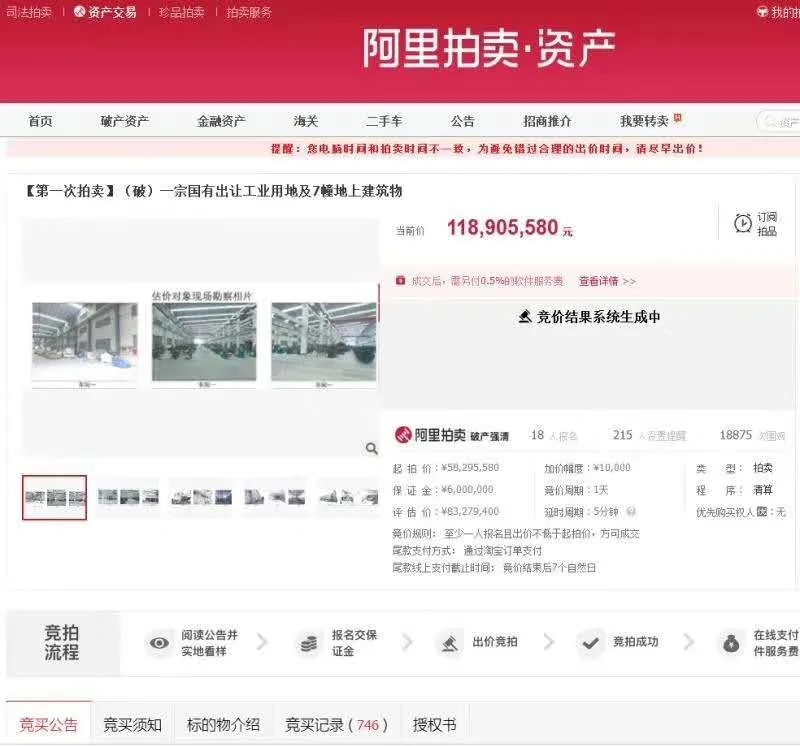Select the first highlighted photo thumbnail
Viewport: 800px width, 746px height.
coord(55,498)
